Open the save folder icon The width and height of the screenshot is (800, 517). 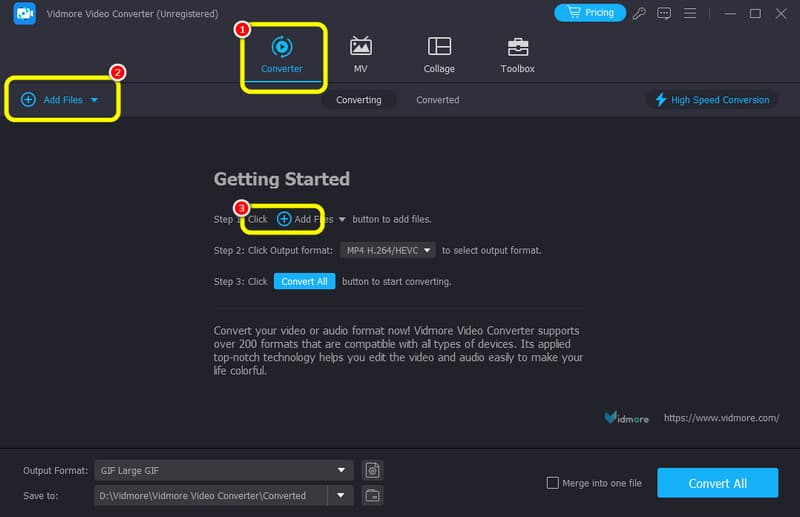click(x=372, y=495)
